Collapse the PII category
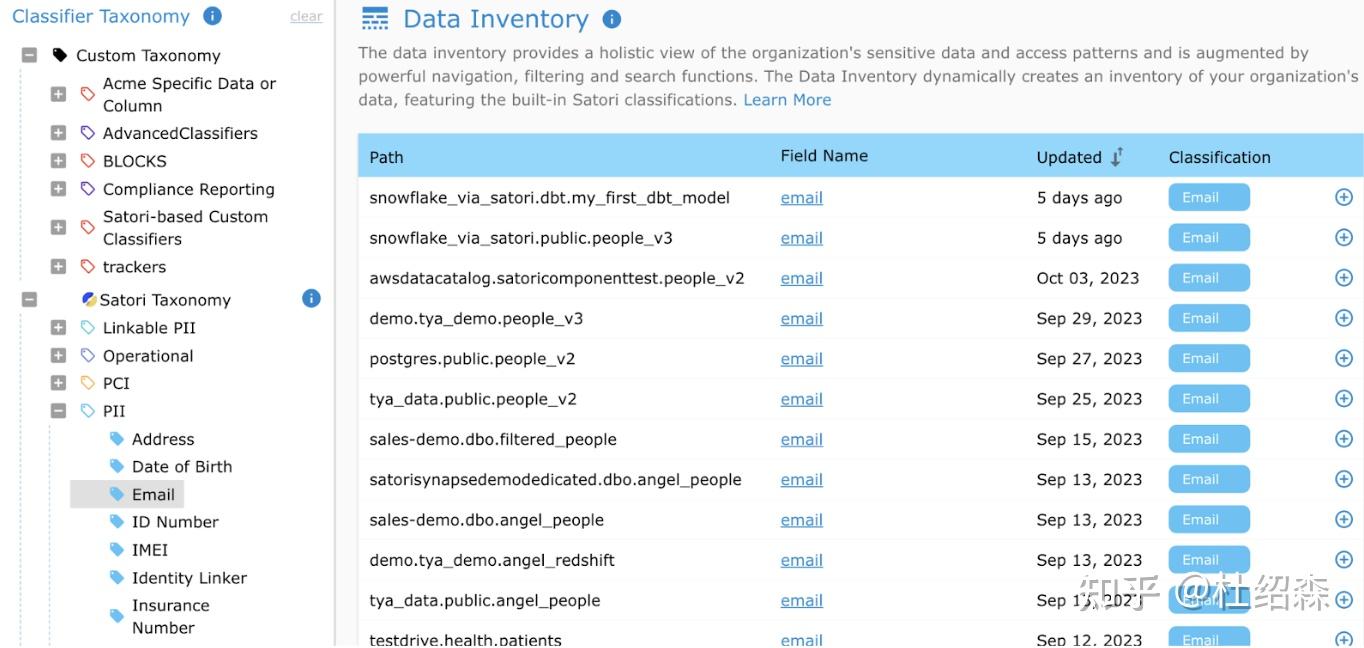 (58, 410)
